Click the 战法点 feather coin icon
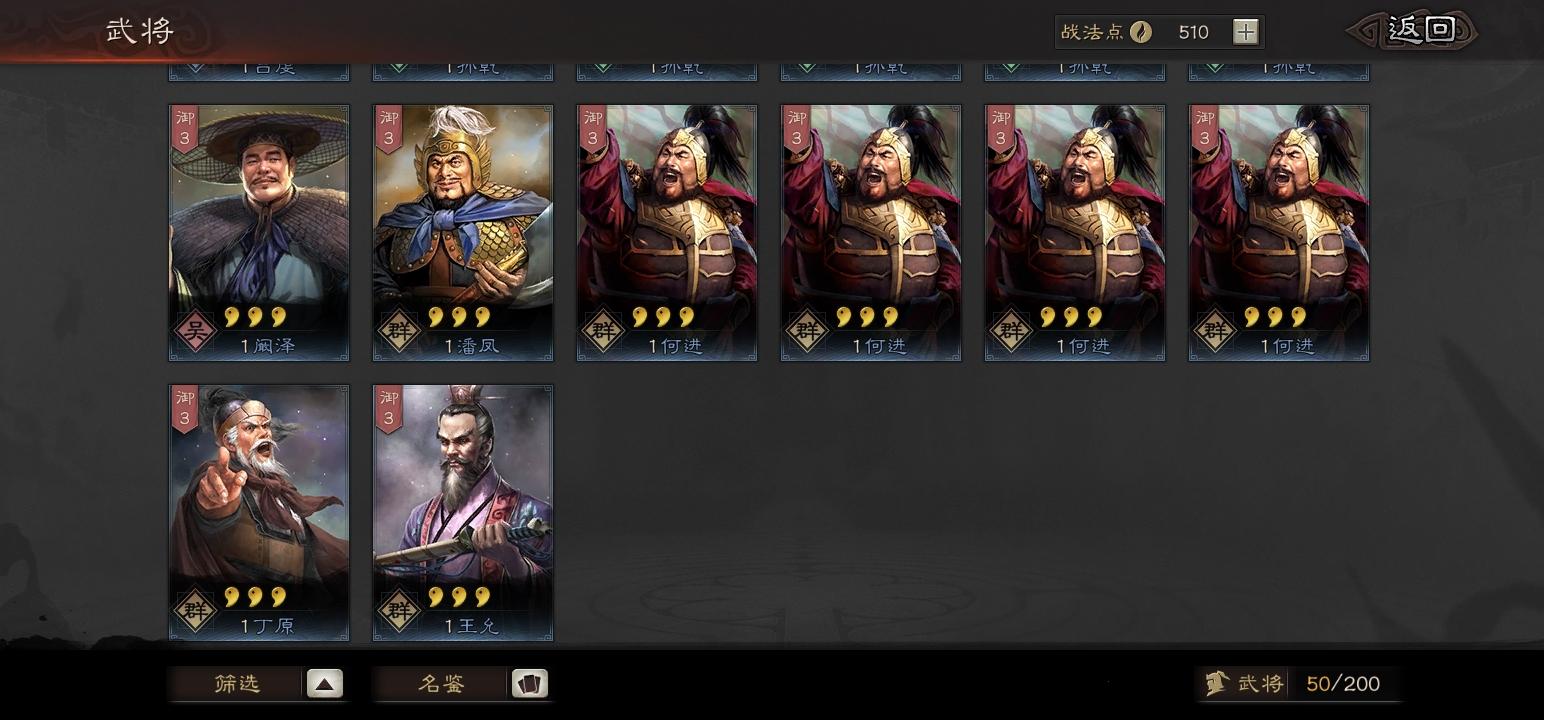Image resolution: width=1544 pixels, height=720 pixels. (x=1141, y=32)
